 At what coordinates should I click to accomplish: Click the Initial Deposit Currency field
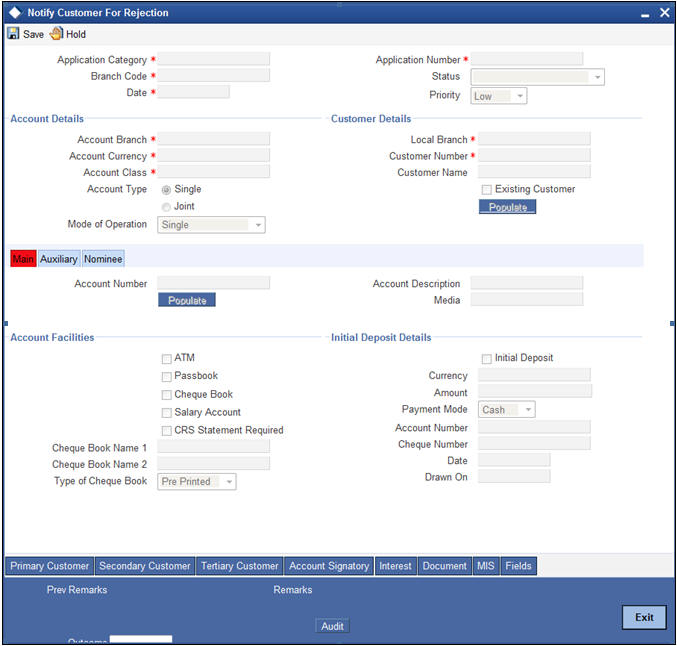tap(535, 375)
